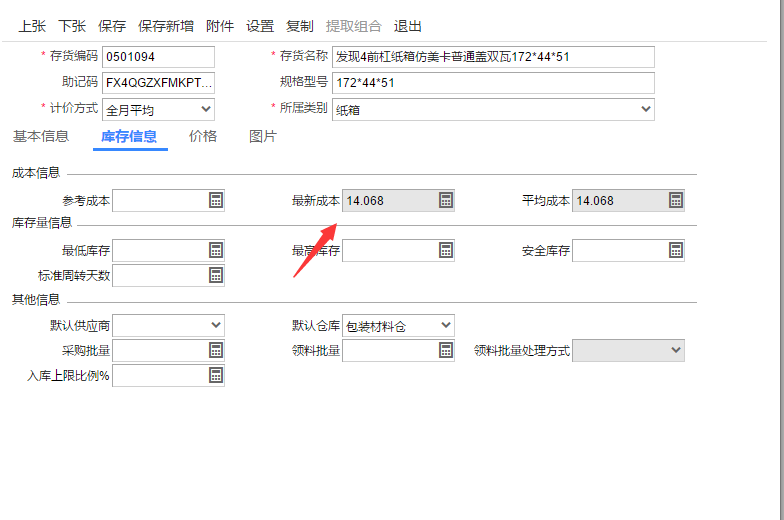
Task: Switch to the 基本信息 tab
Action: [x=41, y=136]
